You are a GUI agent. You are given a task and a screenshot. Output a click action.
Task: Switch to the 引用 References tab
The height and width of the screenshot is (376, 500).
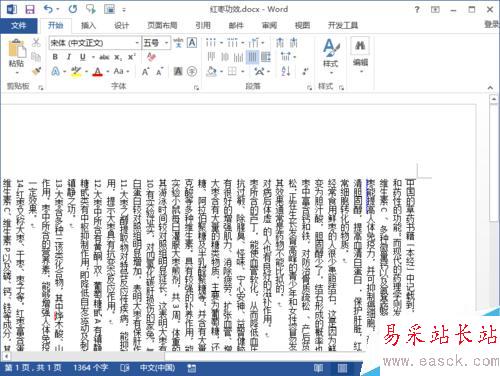click(203, 25)
